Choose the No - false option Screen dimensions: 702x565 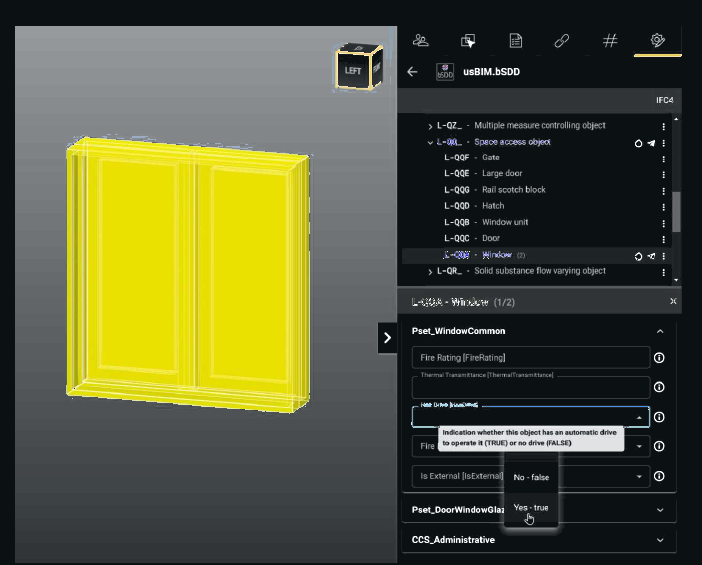pyautogui.click(x=531, y=477)
